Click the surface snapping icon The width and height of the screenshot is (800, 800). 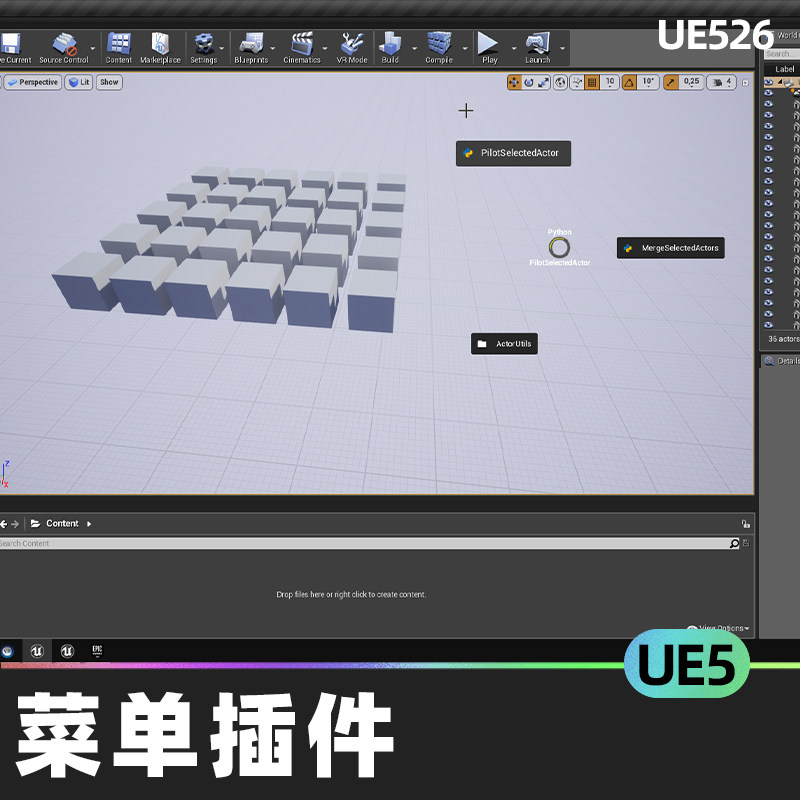[577, 82]
